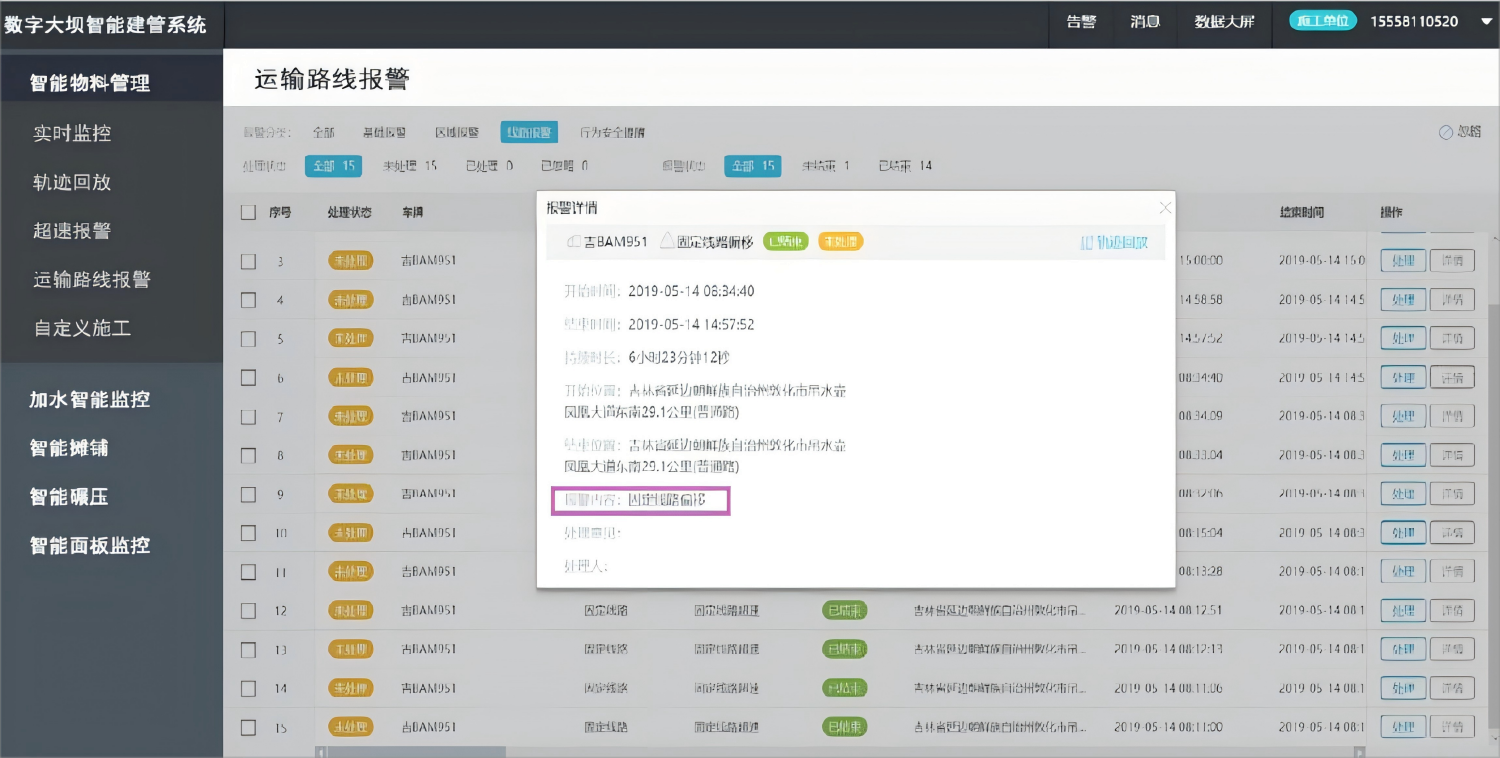Click the 施工单位 badge in top bar

(1322, 21)
